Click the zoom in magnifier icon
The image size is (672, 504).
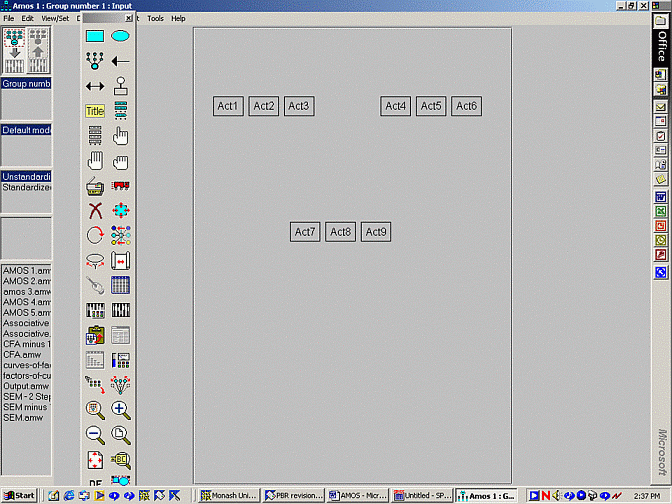(x=120, y=409)
